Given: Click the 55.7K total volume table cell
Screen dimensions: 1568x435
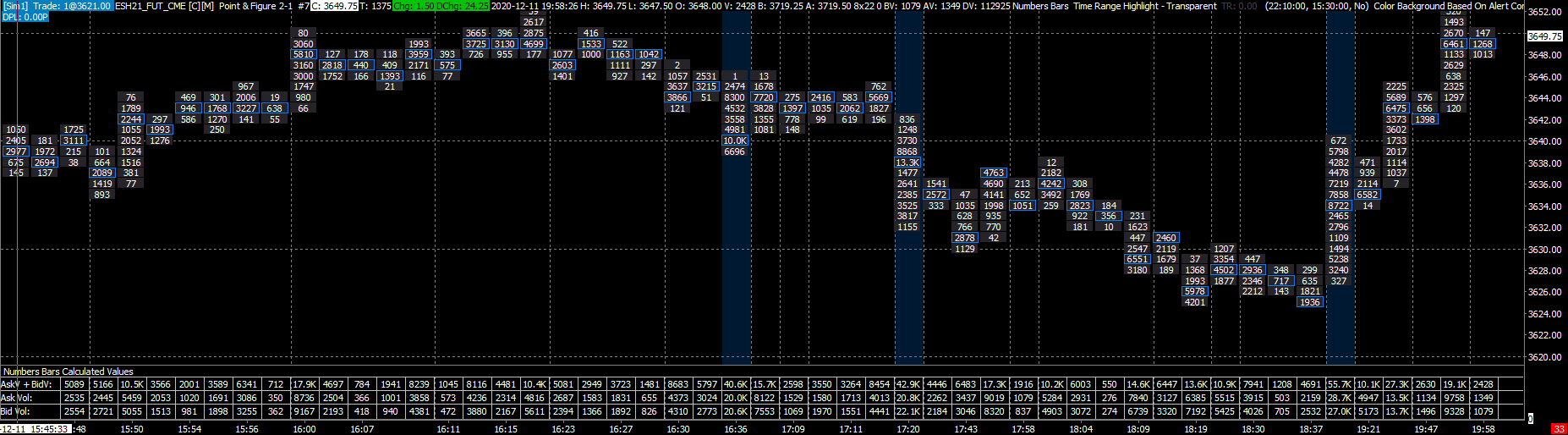Looking at the screenshot, I should coord(1339,384).
